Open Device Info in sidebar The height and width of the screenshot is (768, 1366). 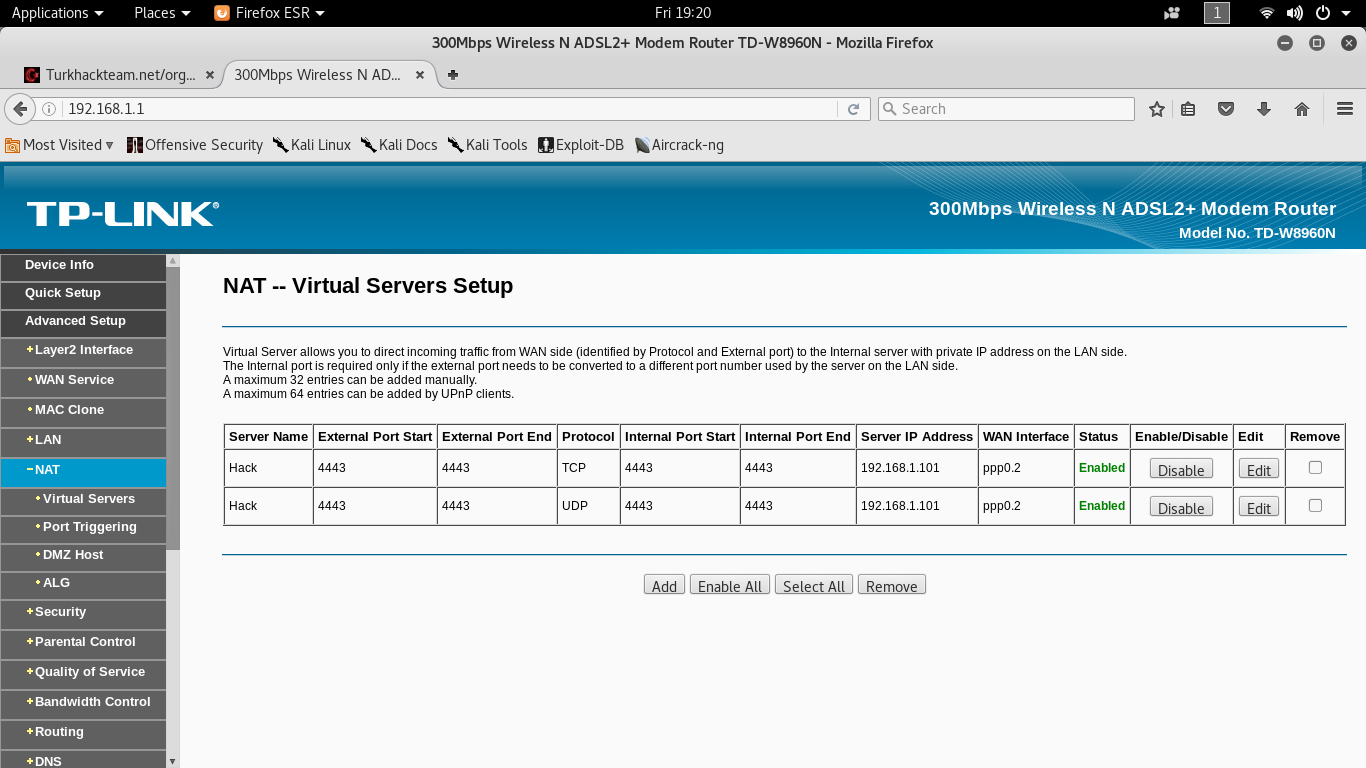83,266
